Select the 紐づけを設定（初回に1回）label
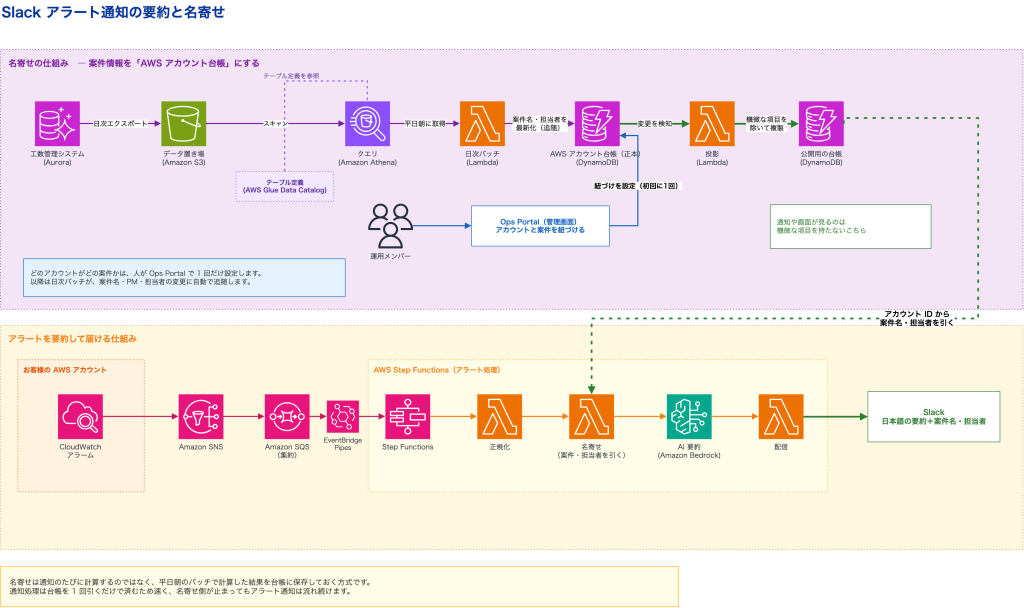 point(637,186)
